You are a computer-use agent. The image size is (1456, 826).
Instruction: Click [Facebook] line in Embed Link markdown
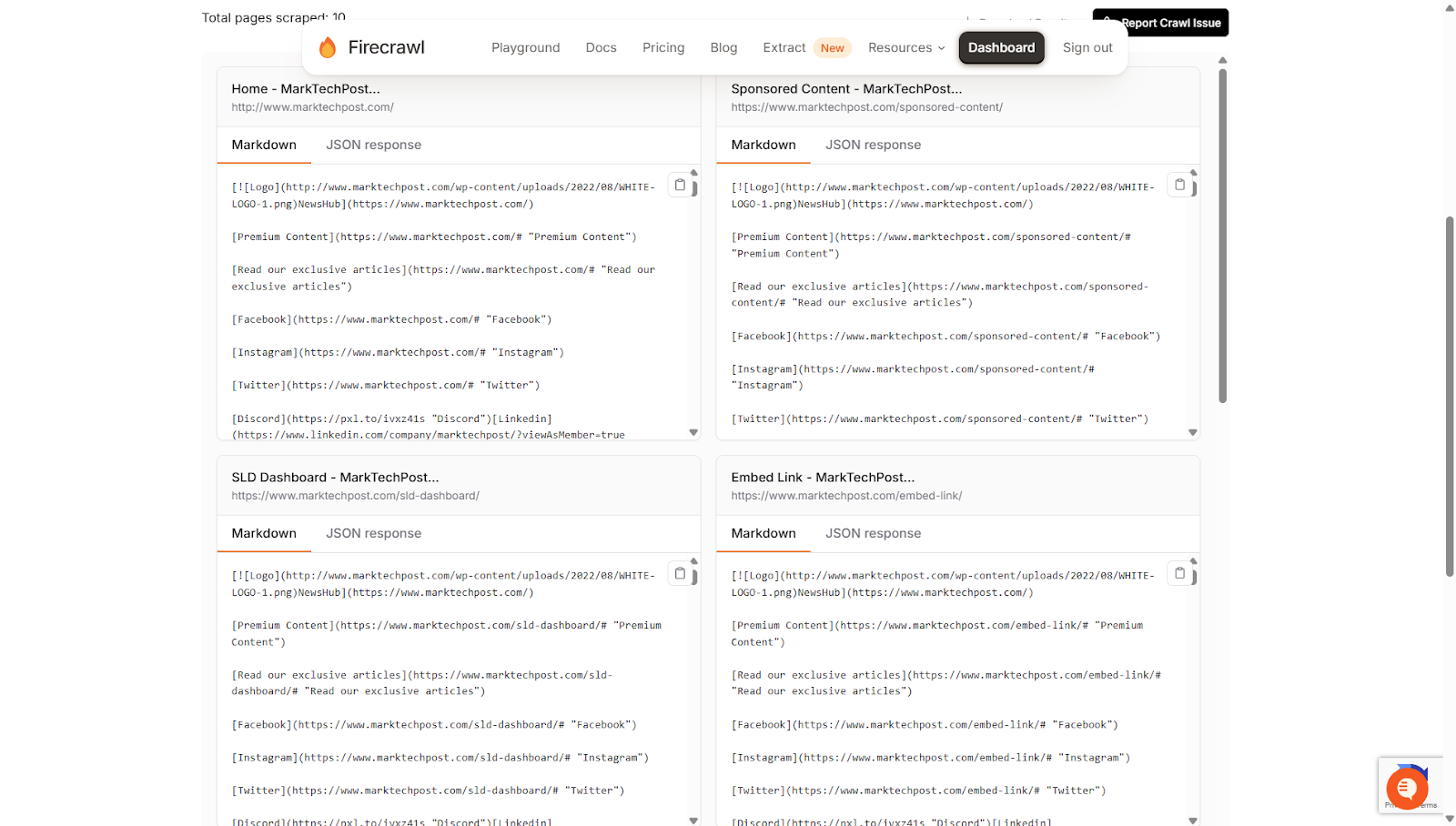point(925,724)
